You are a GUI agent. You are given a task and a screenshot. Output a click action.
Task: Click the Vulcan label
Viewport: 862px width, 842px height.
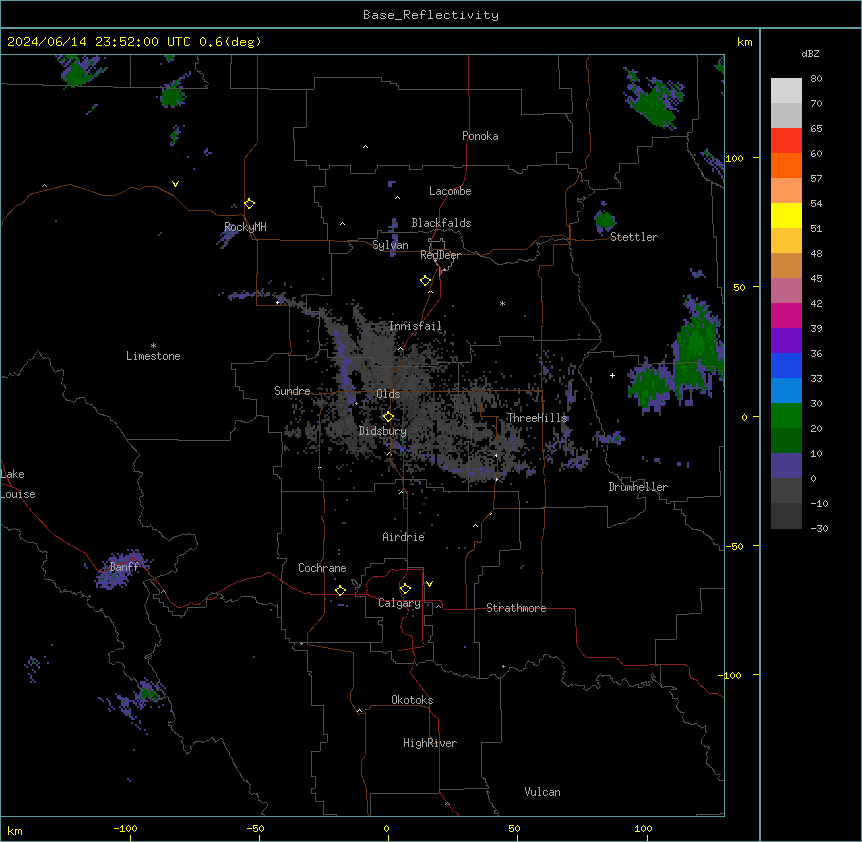click(x=543, y=792)
